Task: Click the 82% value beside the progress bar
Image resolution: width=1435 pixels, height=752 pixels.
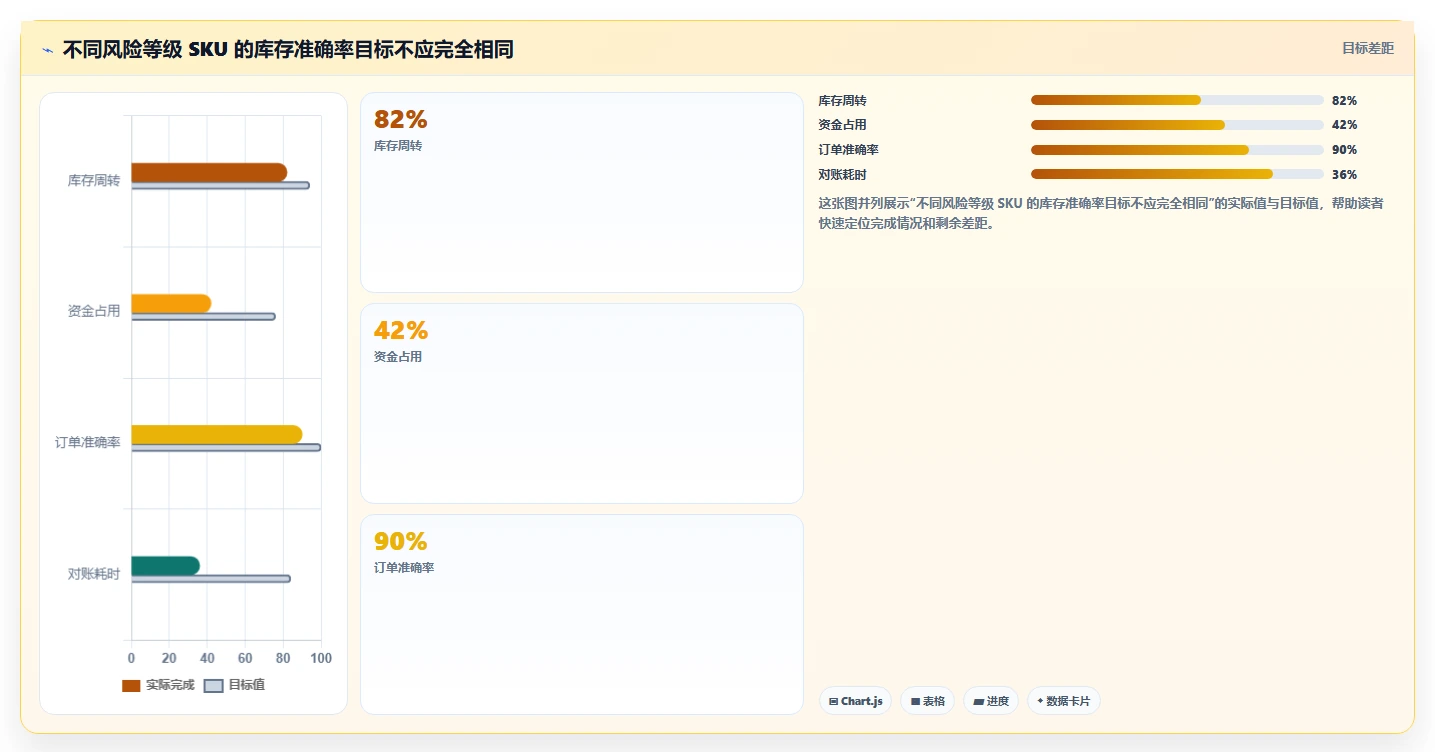Action: coord(1344,100)
